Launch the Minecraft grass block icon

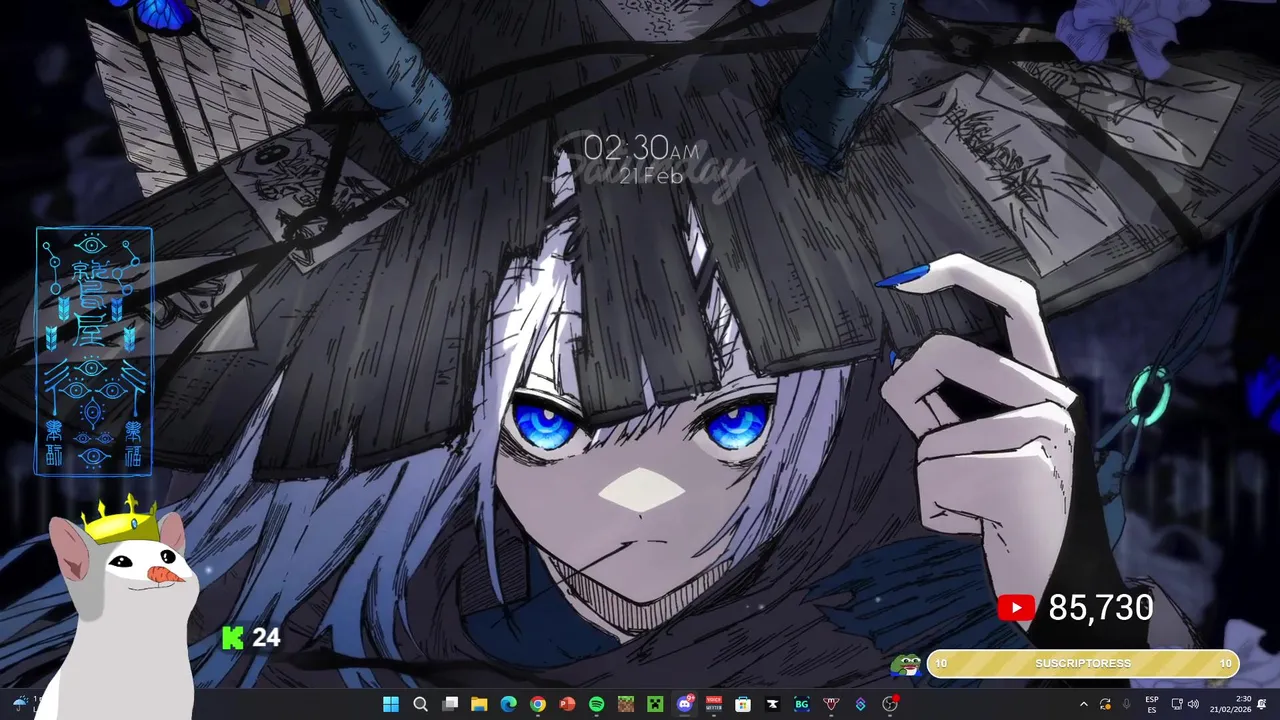pyautogui.click(x=625, y=704)
